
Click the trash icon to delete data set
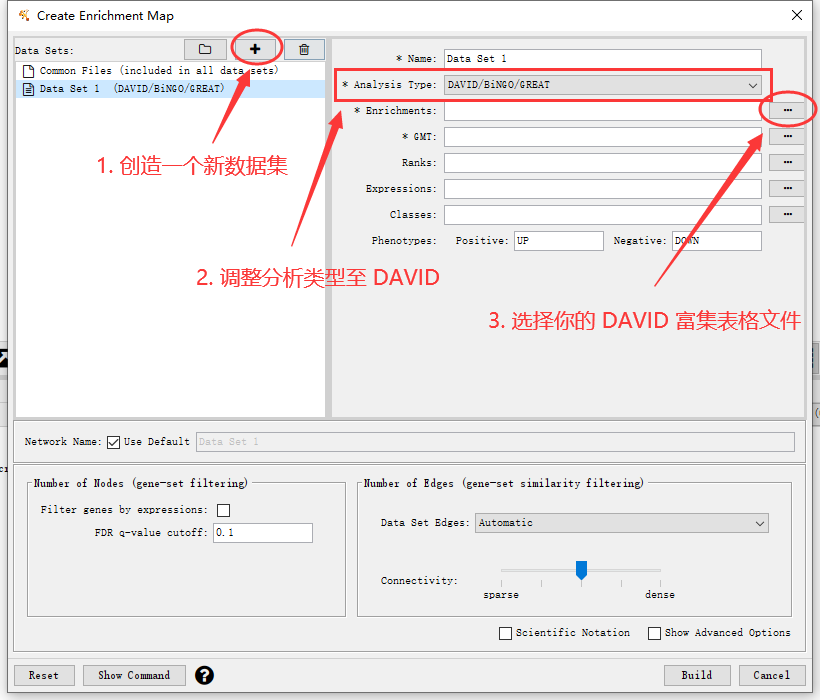tap(304, 49)
